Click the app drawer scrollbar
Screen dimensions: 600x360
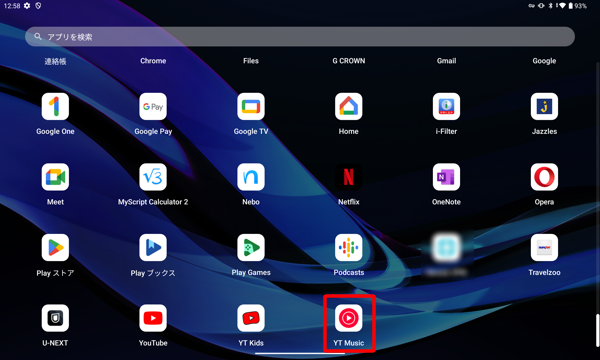point(597,331)
